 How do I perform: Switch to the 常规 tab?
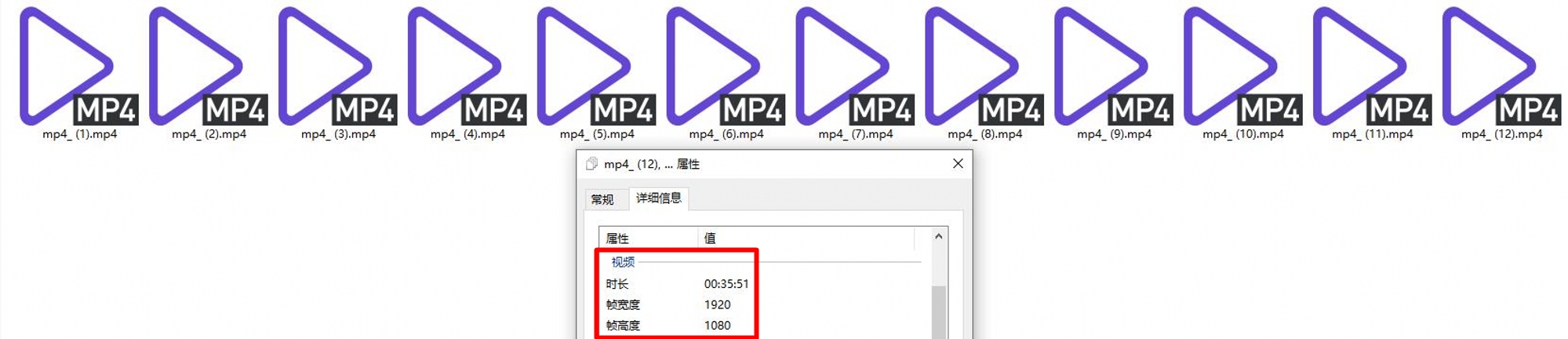point(602,199)
